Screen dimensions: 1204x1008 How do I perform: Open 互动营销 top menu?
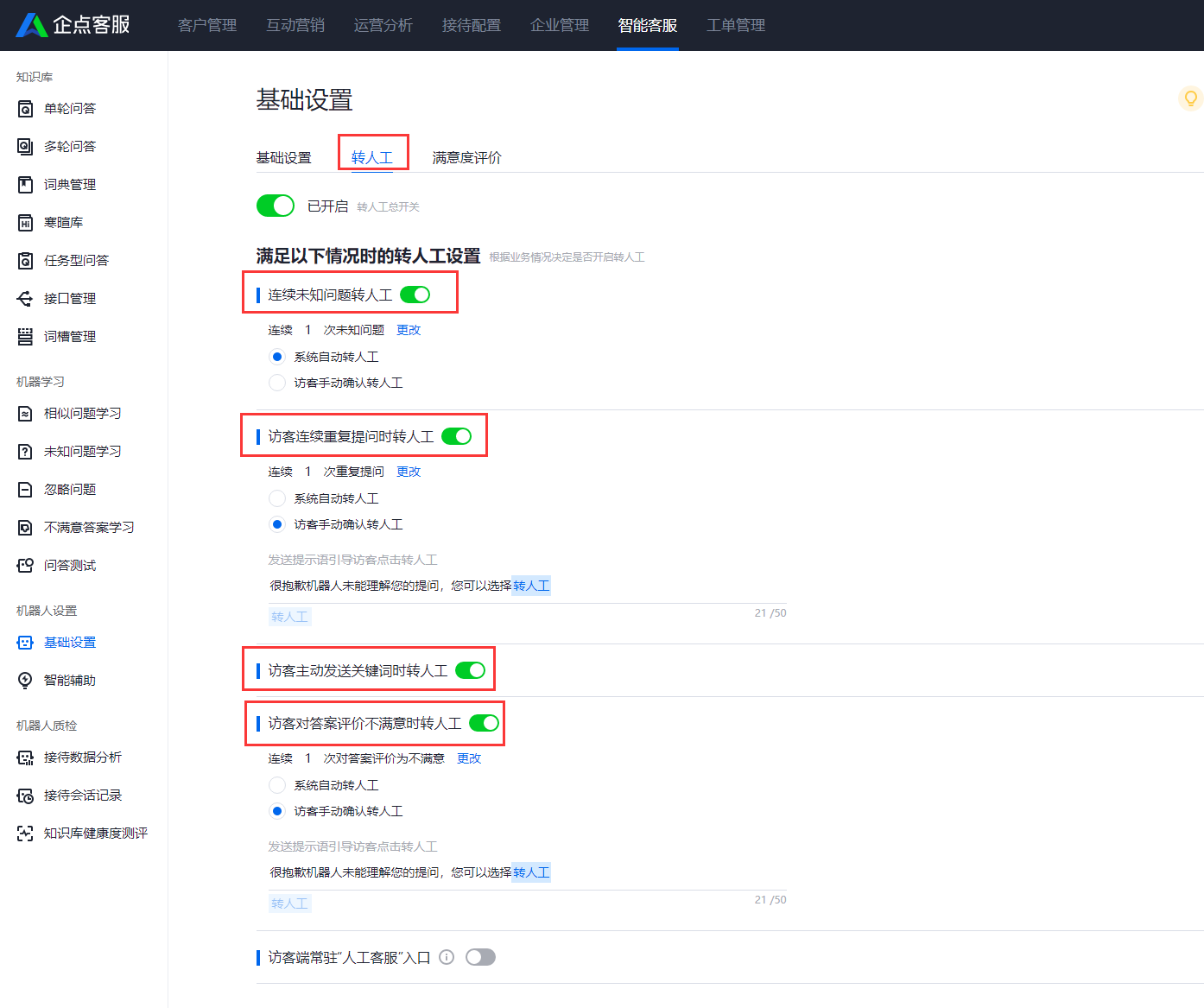pyautogui.click(x=295, y=25)
